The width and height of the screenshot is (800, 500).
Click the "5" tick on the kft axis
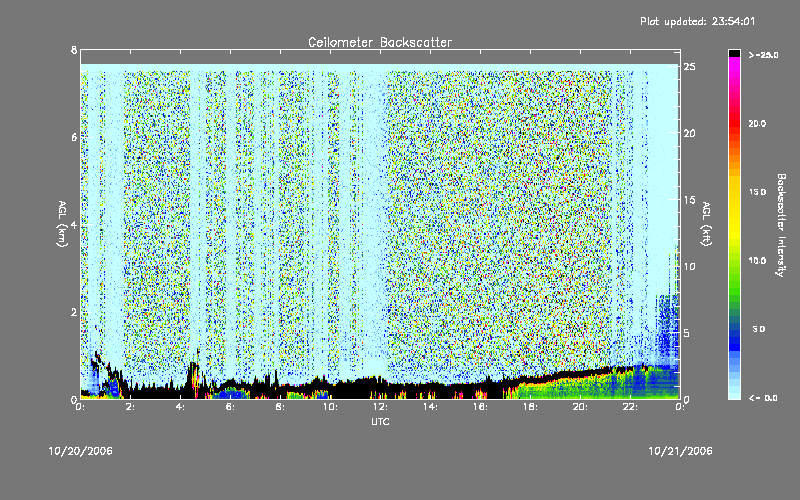pyautogui.click(x=687, y=333)
